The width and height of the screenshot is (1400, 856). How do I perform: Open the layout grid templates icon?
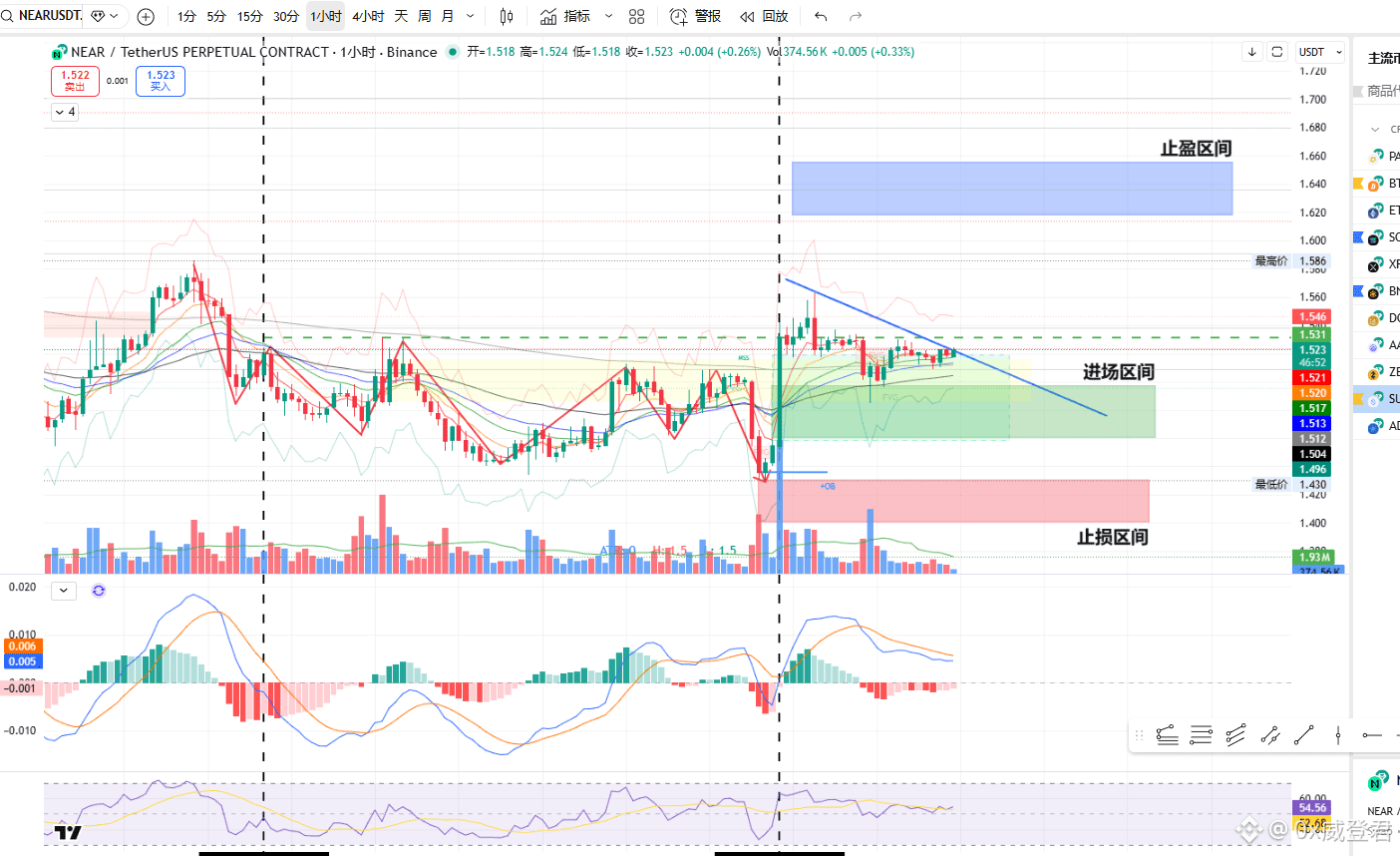(x=637, y=16)
